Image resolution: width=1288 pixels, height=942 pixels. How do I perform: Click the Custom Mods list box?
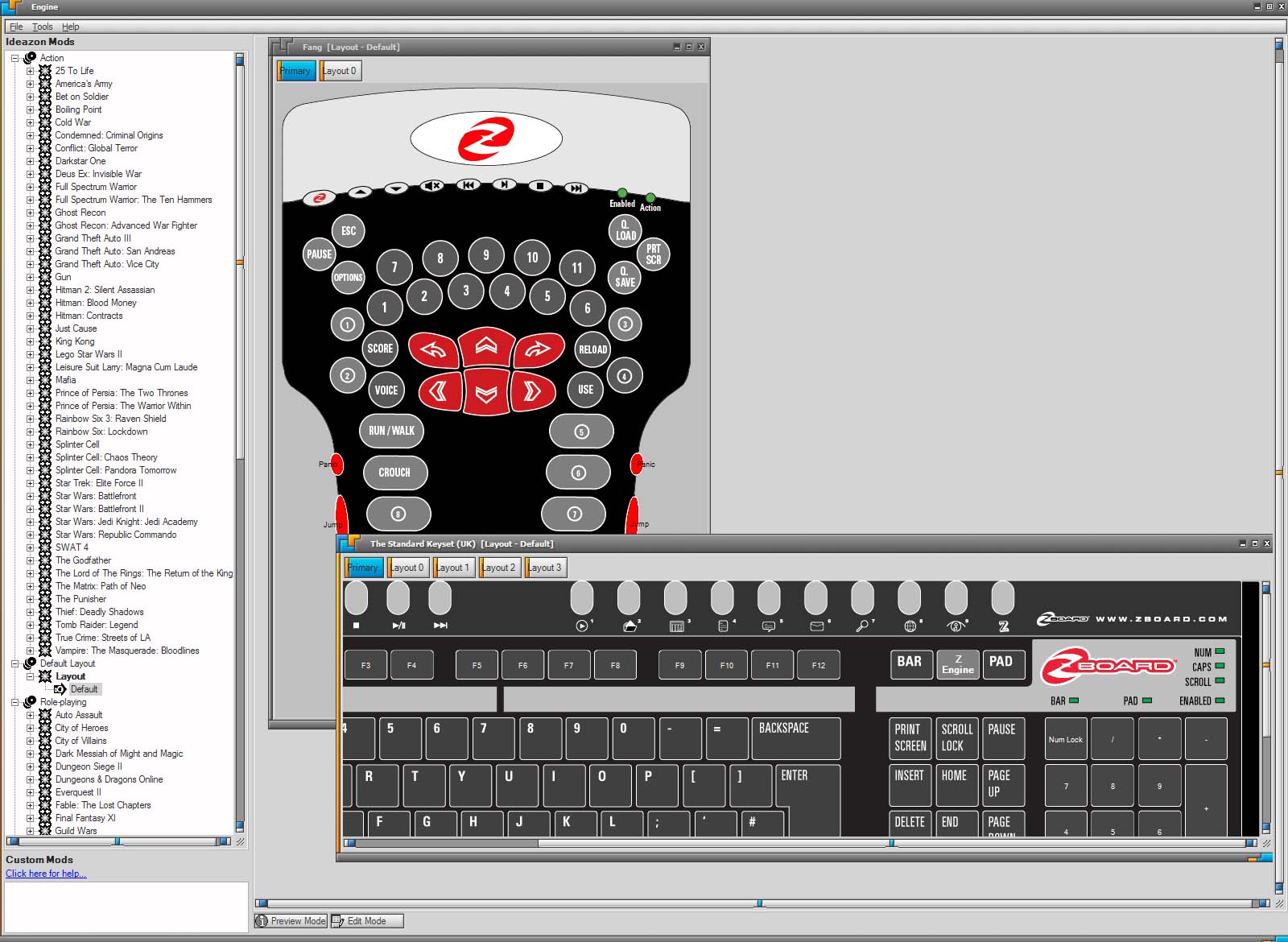[126, 907]
